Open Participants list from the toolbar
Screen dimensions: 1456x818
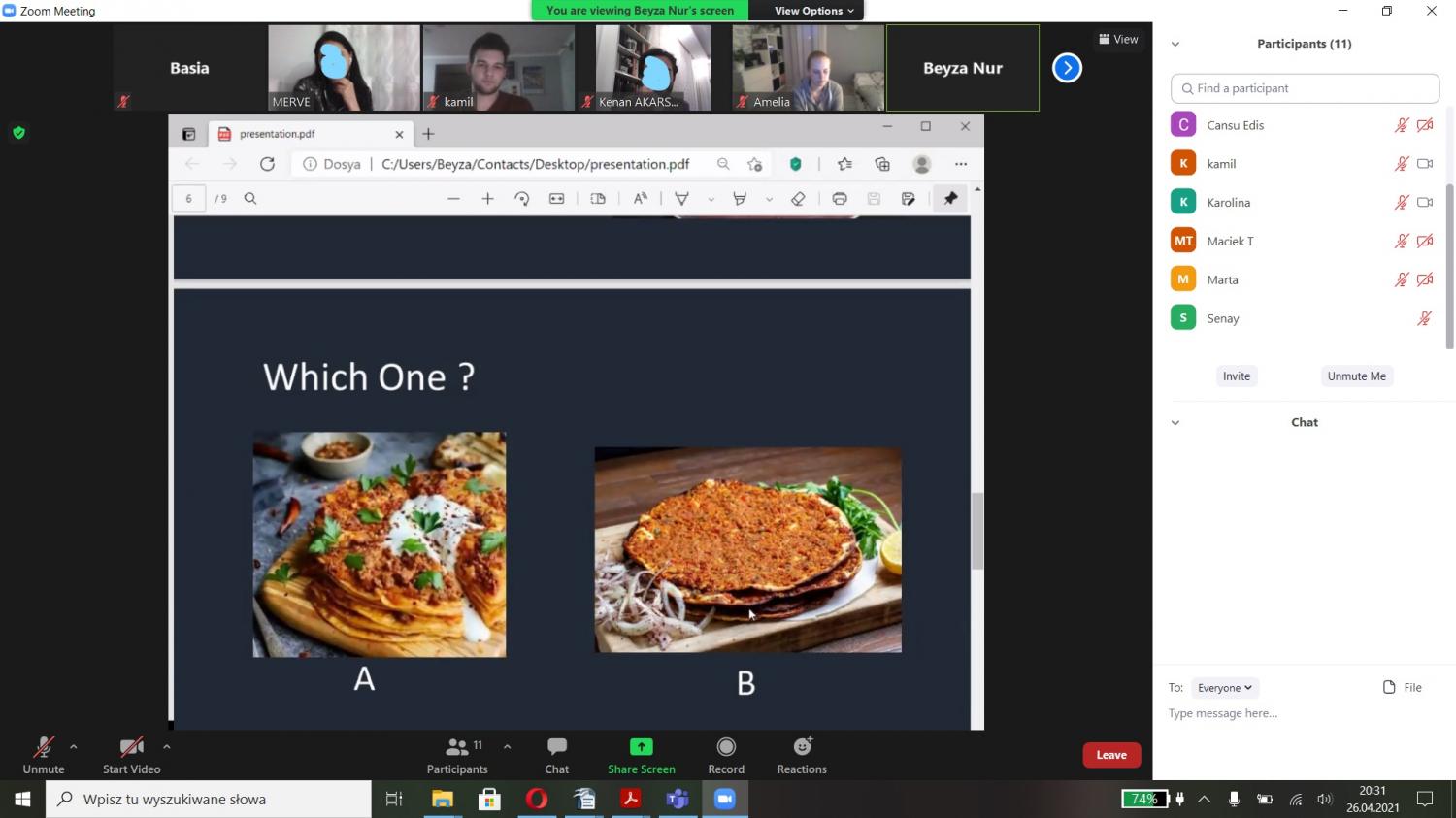click(456, 755)
